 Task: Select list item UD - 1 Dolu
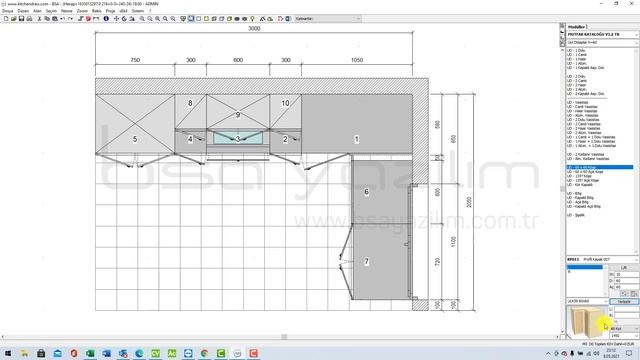(x=576, y=51)
